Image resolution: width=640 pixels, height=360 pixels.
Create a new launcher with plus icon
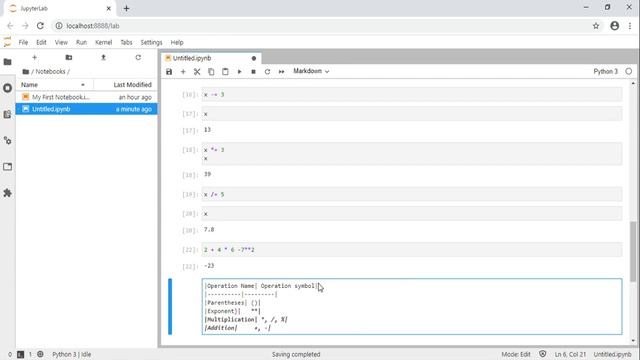click(34, 58)
